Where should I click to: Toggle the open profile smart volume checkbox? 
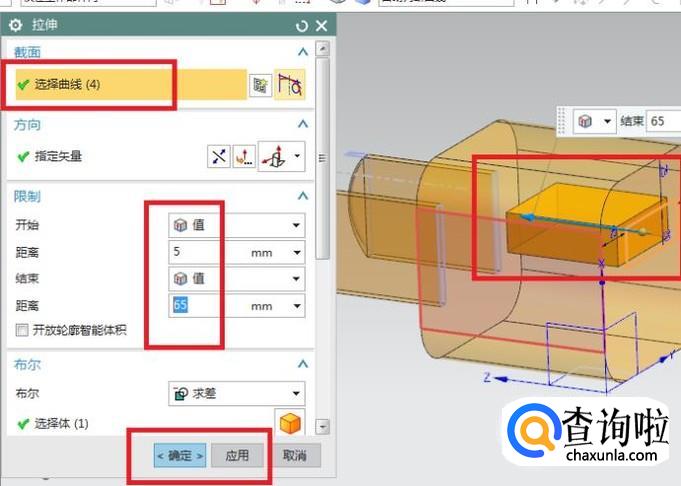point(22,330)
